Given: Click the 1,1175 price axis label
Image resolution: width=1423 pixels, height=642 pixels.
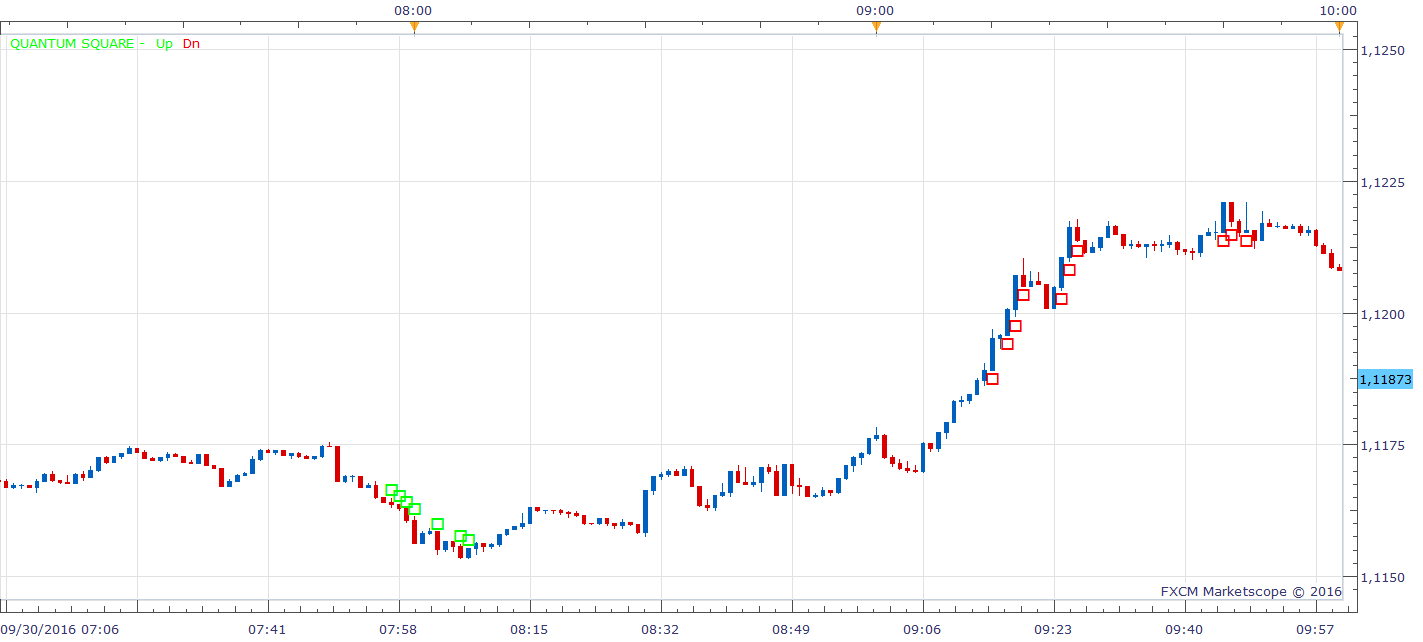Looking at the screenshot, I should tap(1385, 445).
